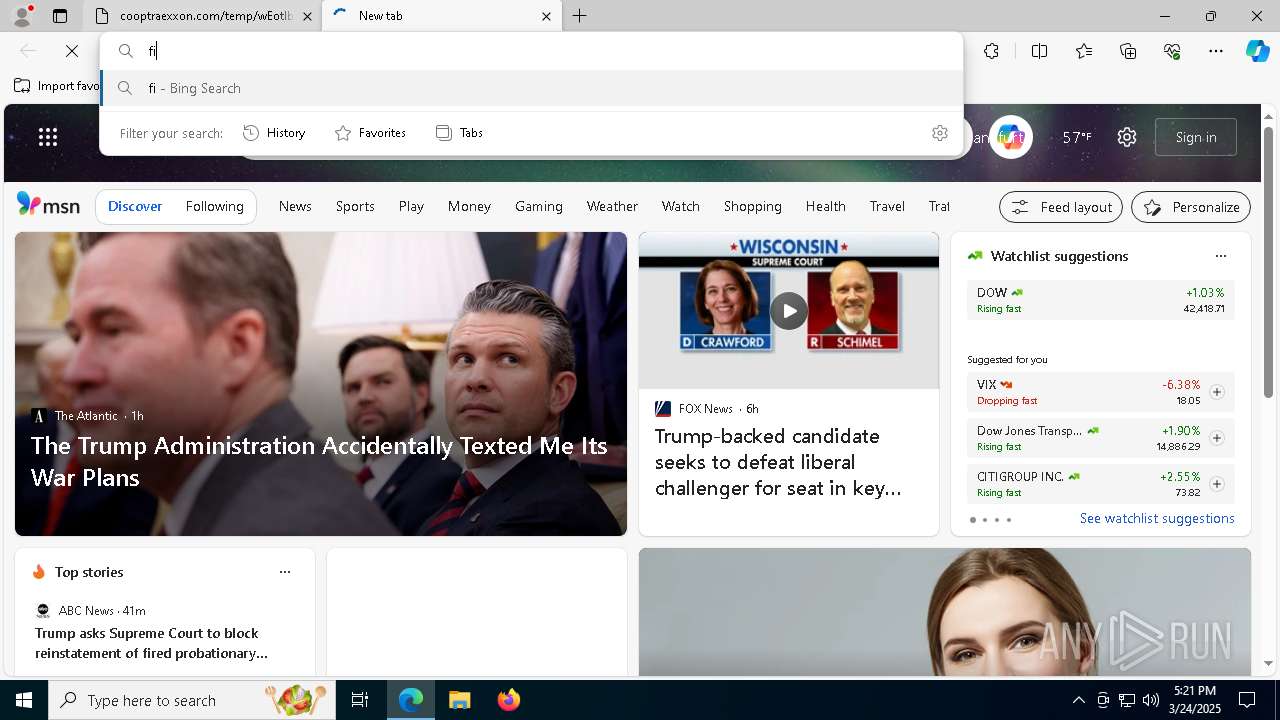Click the colorful Copilot avatar icon

1011,137
